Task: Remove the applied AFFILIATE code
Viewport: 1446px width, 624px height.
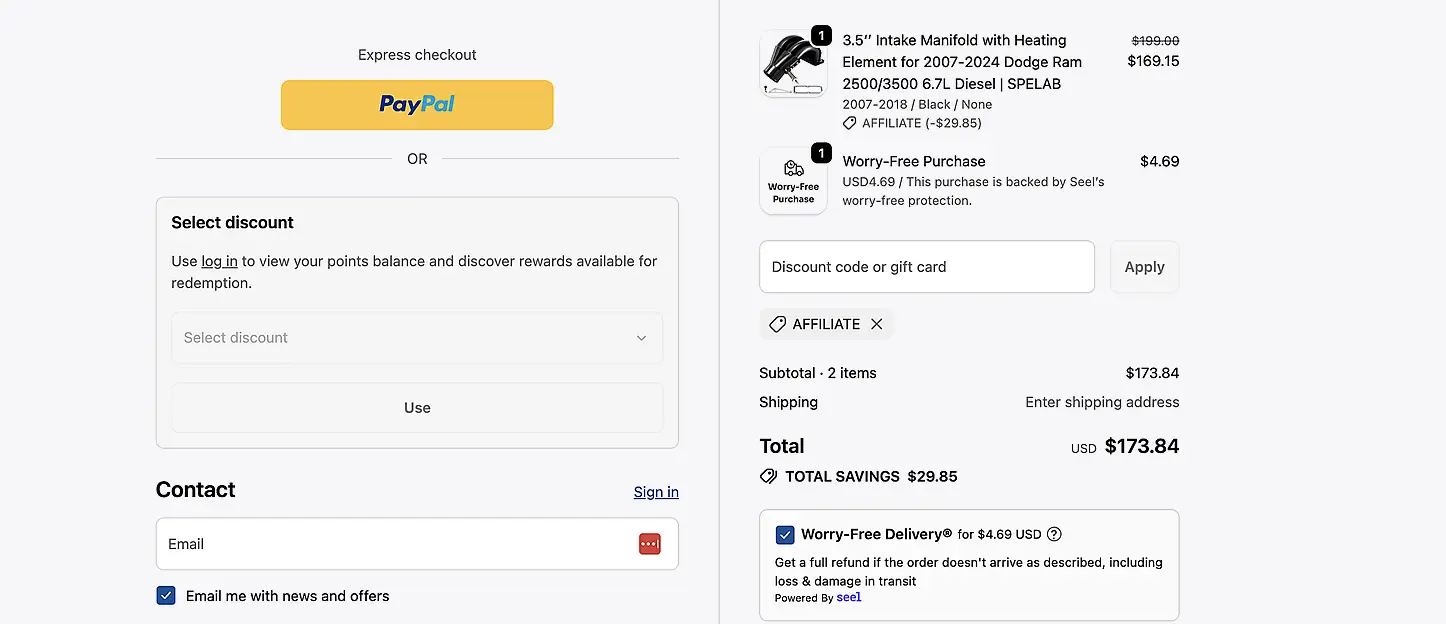Action: coord(877,324)
